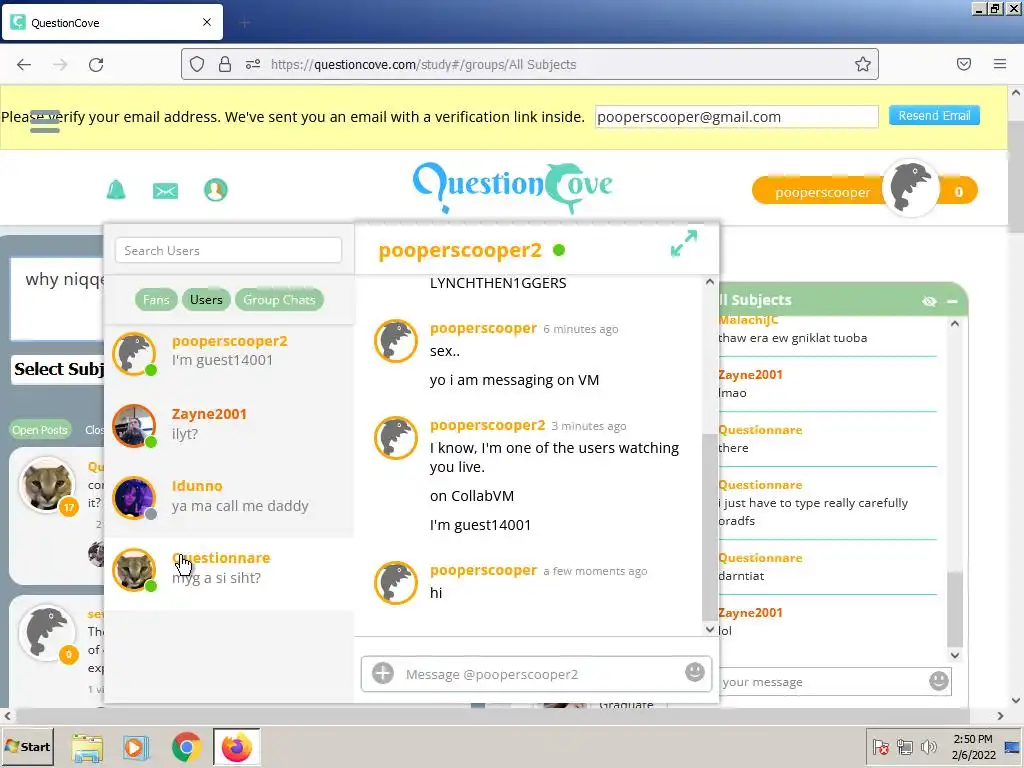1024x768 pixels.
Task: Add attachment with the plus icon
Action: click(x=383, y=673)
